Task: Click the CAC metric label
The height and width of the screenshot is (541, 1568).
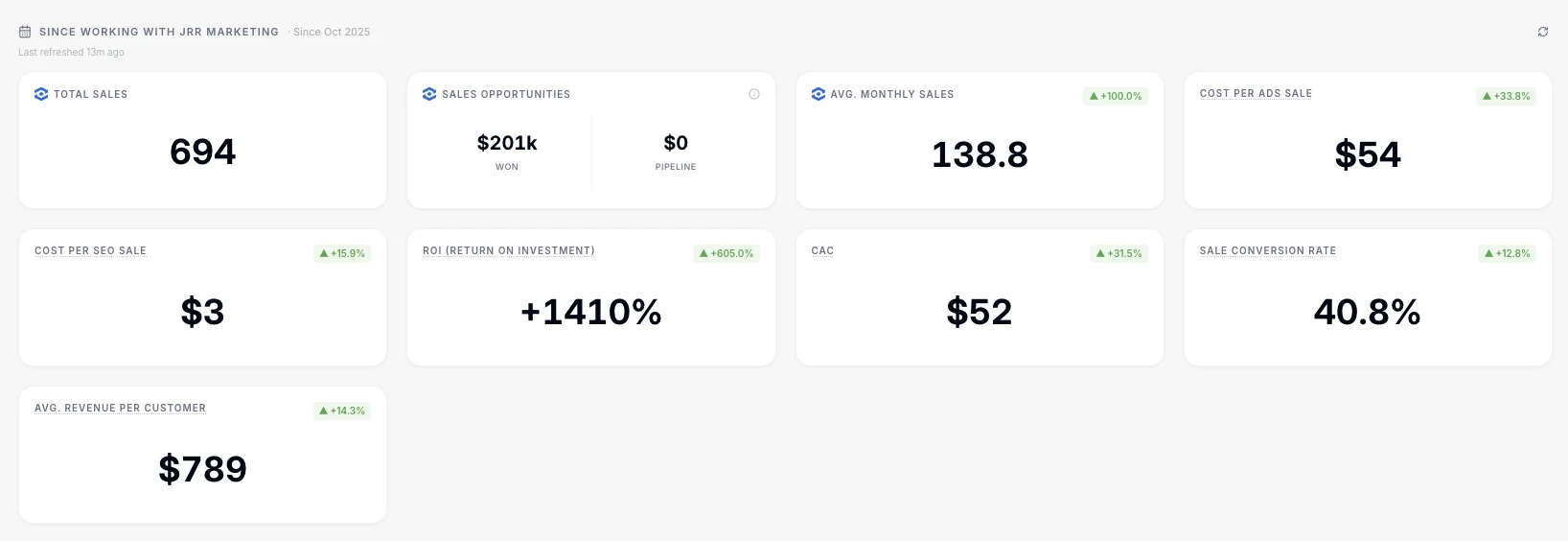Action: 822,250
